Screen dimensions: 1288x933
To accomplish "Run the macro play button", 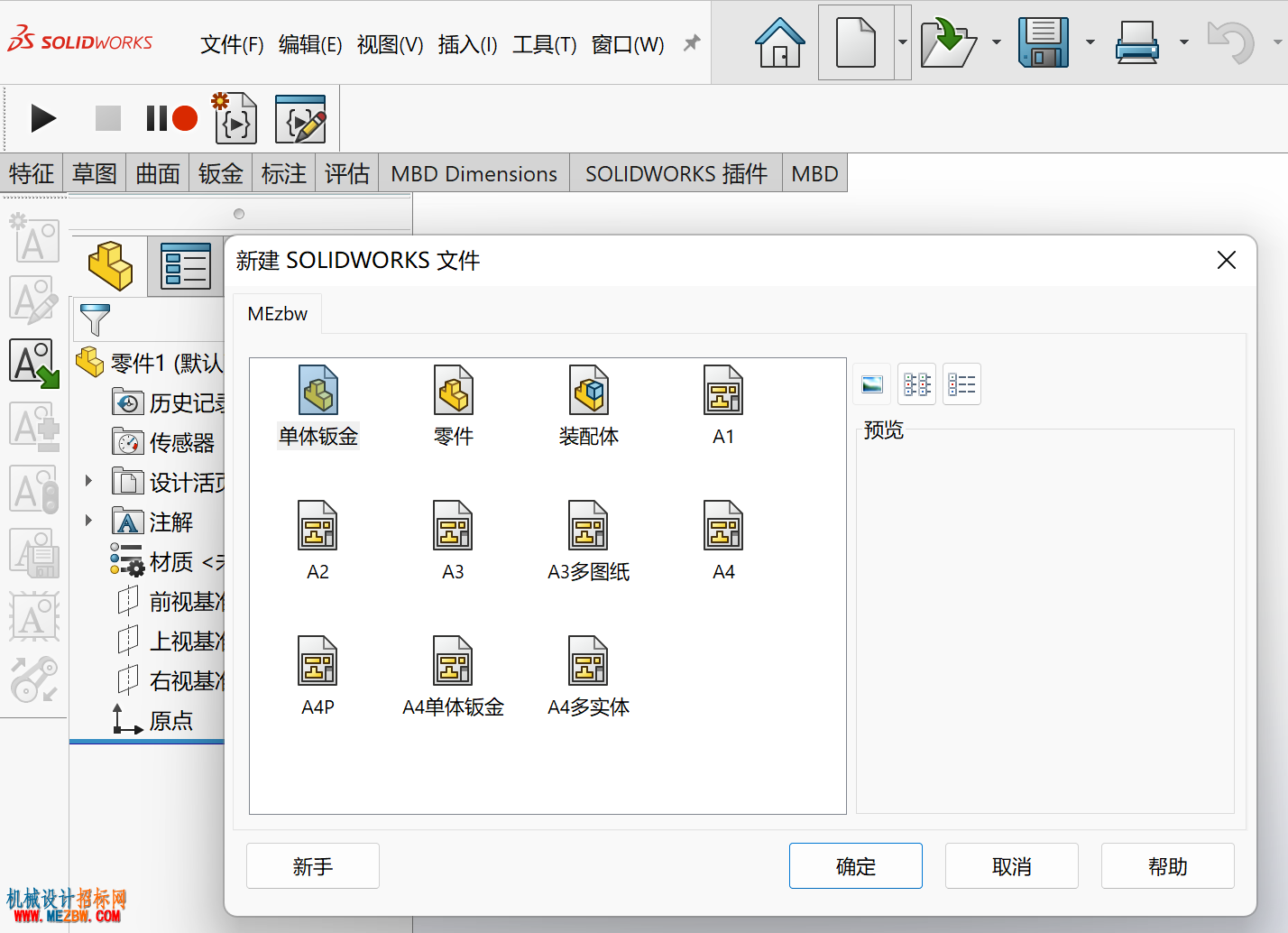I will [43, 118].
